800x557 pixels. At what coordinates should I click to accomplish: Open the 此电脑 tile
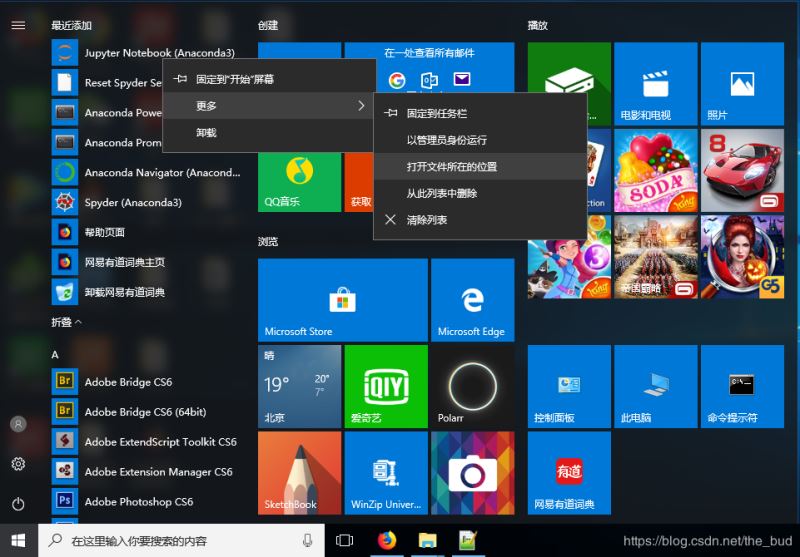[656, 386]
